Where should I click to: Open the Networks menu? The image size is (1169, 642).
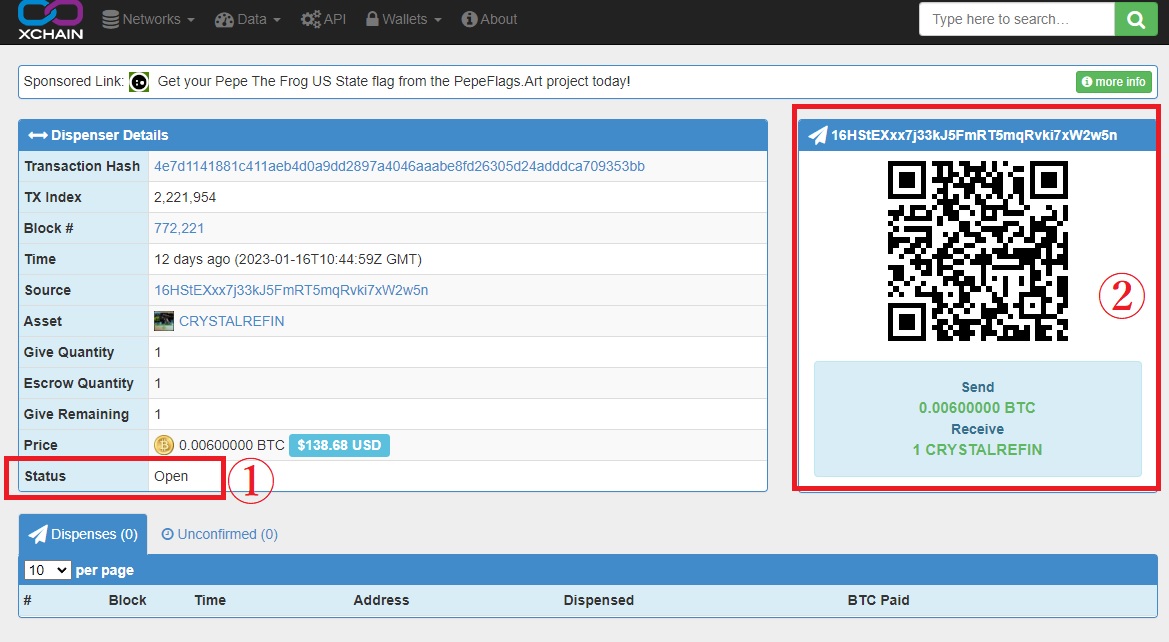point(148,19)
